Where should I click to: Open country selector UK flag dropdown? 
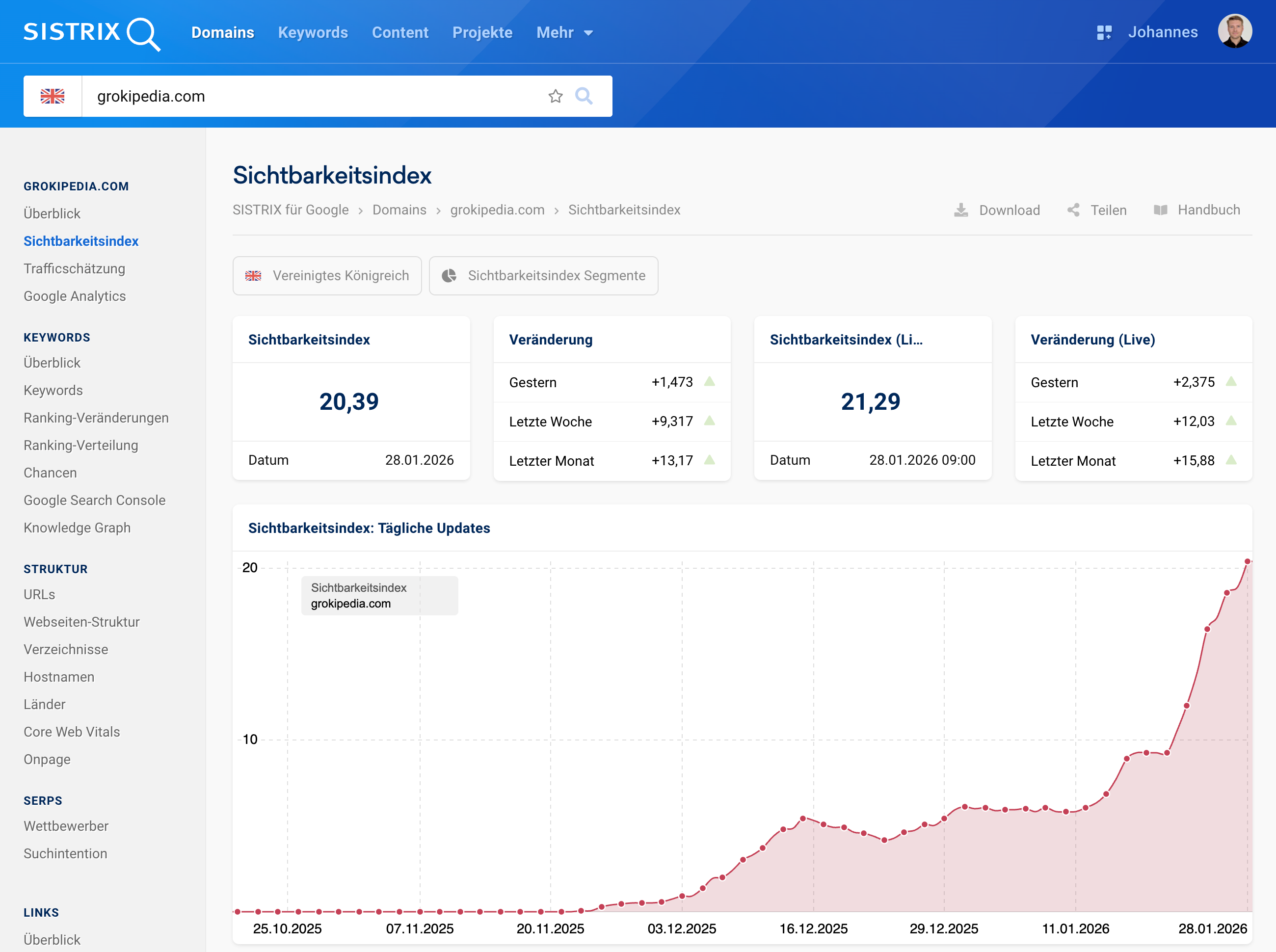click(x=53, y=96)
